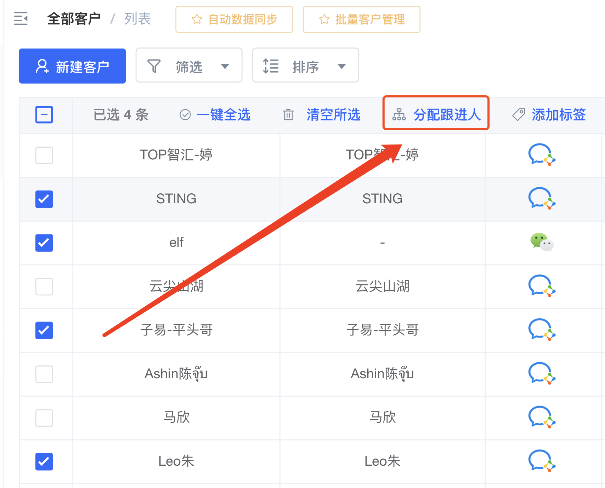Click WeCom chat icon for 马欣

click(x=542, y=417)
